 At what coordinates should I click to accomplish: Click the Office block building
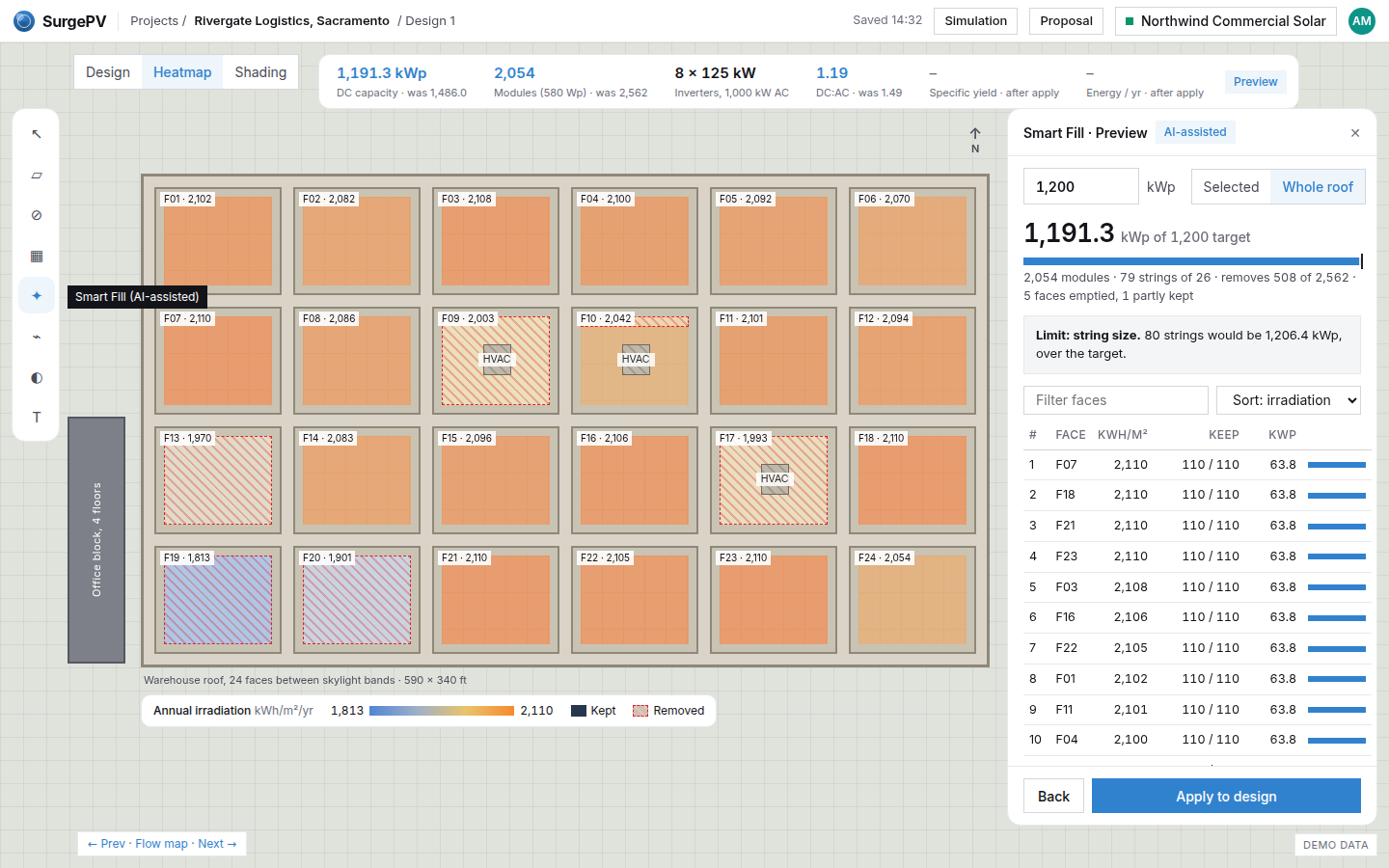pos(96,540)
